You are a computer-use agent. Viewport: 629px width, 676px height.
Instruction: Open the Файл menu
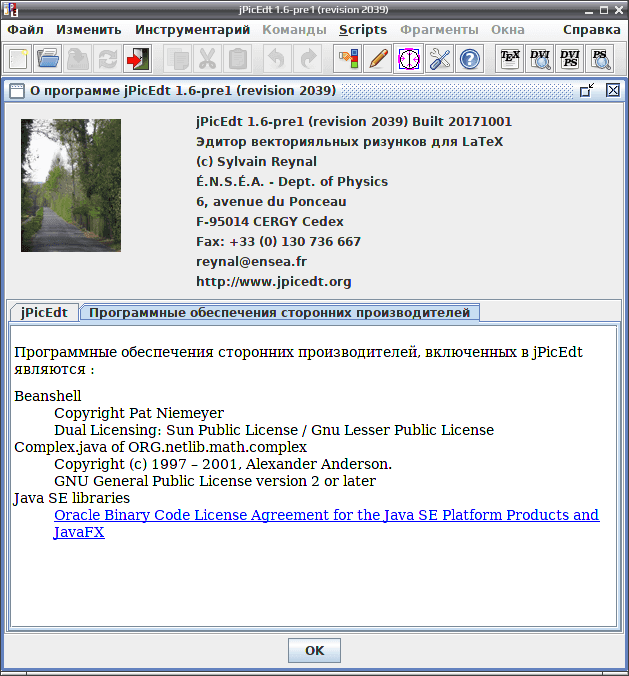(25, 30)
